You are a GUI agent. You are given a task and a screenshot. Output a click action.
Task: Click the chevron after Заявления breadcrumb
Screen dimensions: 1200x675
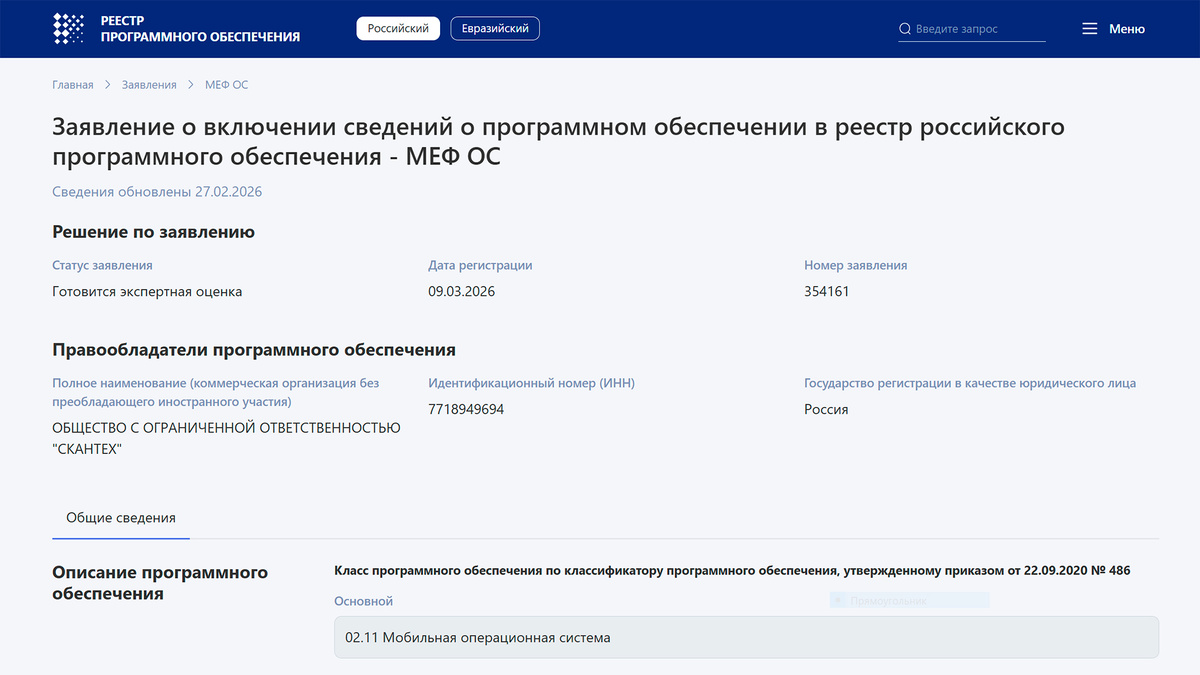pyautogui.click(x=190, y=85)
